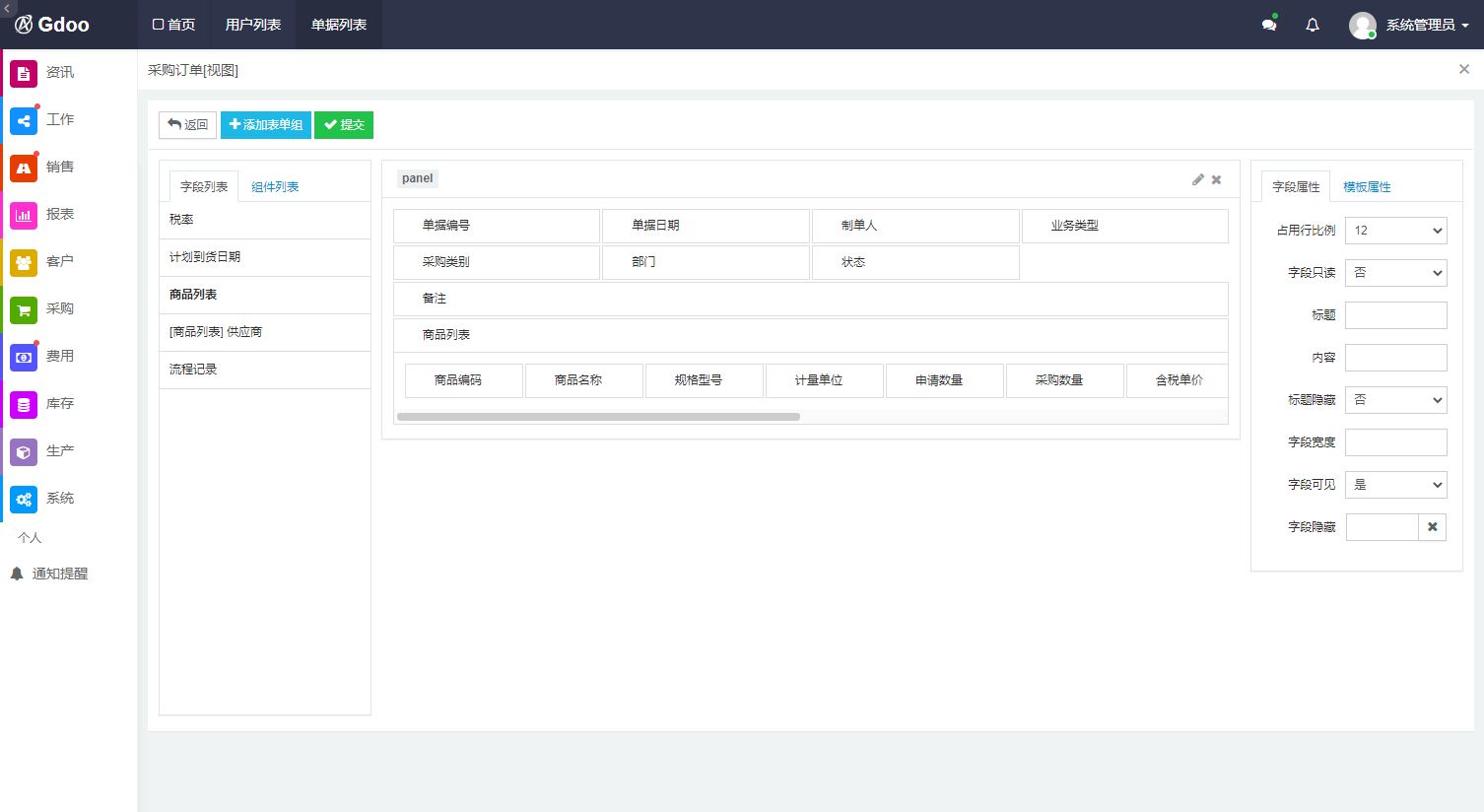This screenshot has height=812, width=1484.
Task: Switch to 模板属性 tab
Action: pos(1367,187)
